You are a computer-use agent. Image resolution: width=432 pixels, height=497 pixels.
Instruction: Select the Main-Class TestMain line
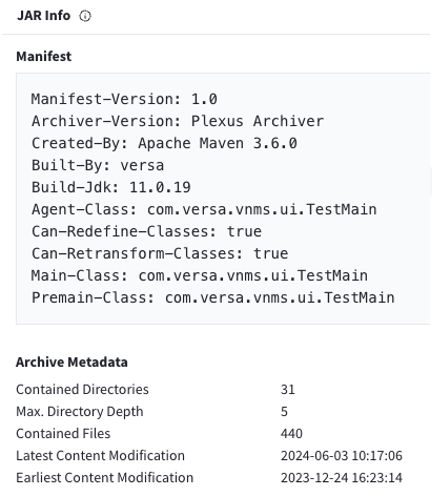pos(200,276)
